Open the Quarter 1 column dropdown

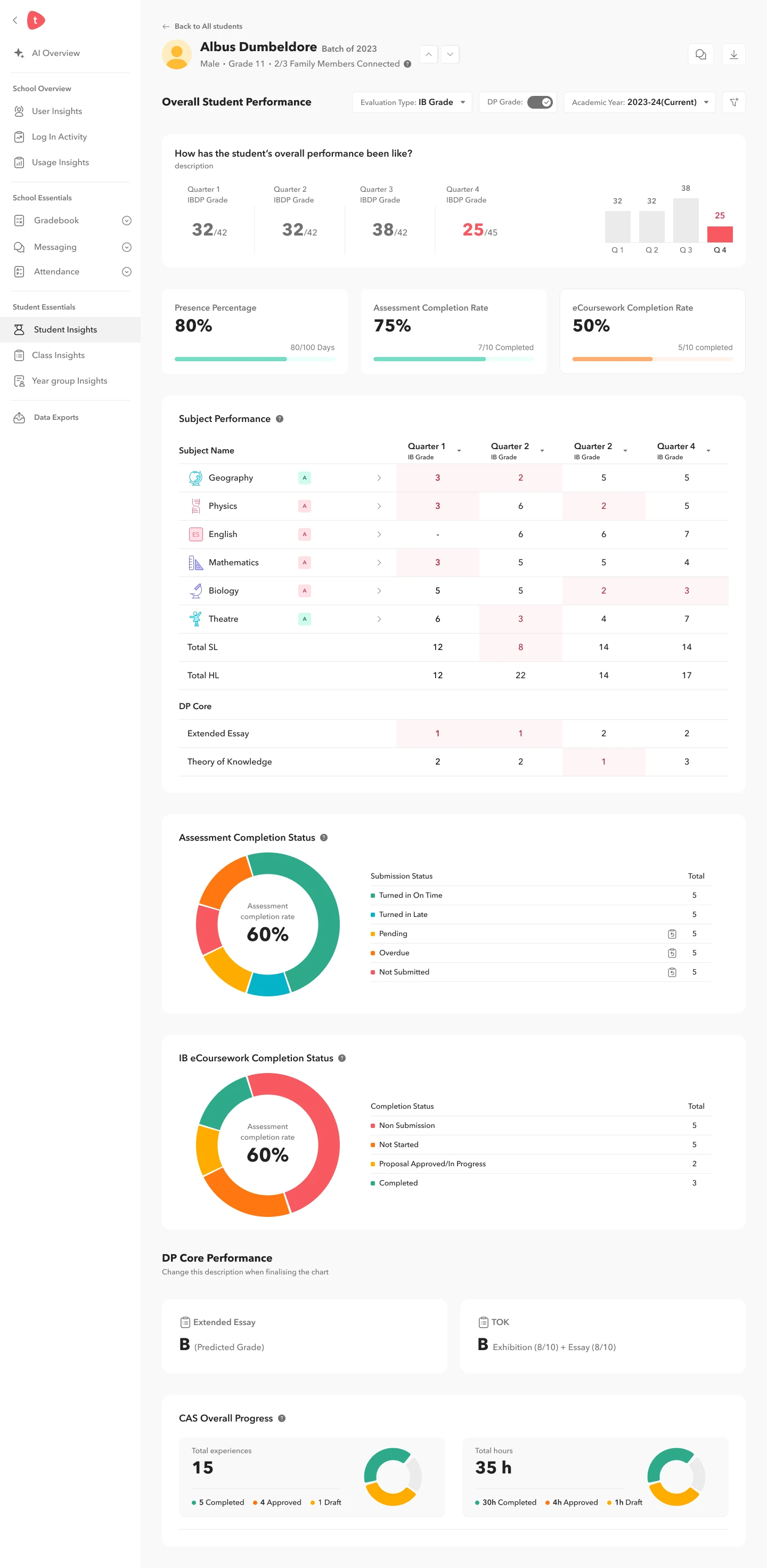[459, 451]
